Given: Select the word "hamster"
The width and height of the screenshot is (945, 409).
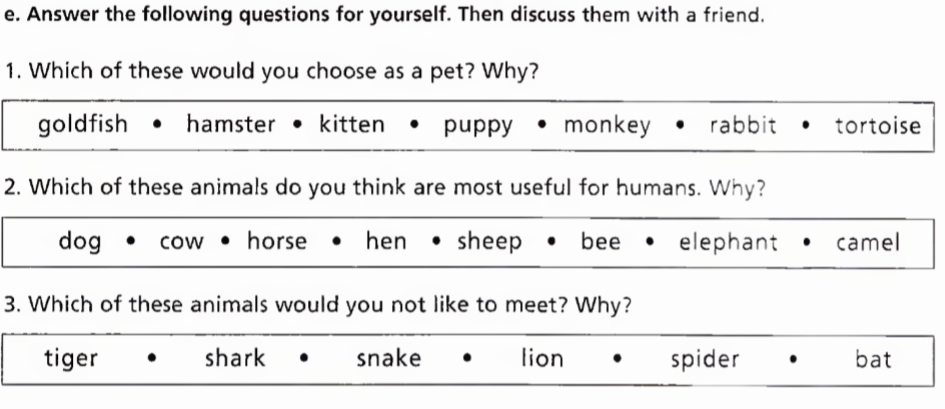Looking at the screenshot, I should click(x=230, y=125).
